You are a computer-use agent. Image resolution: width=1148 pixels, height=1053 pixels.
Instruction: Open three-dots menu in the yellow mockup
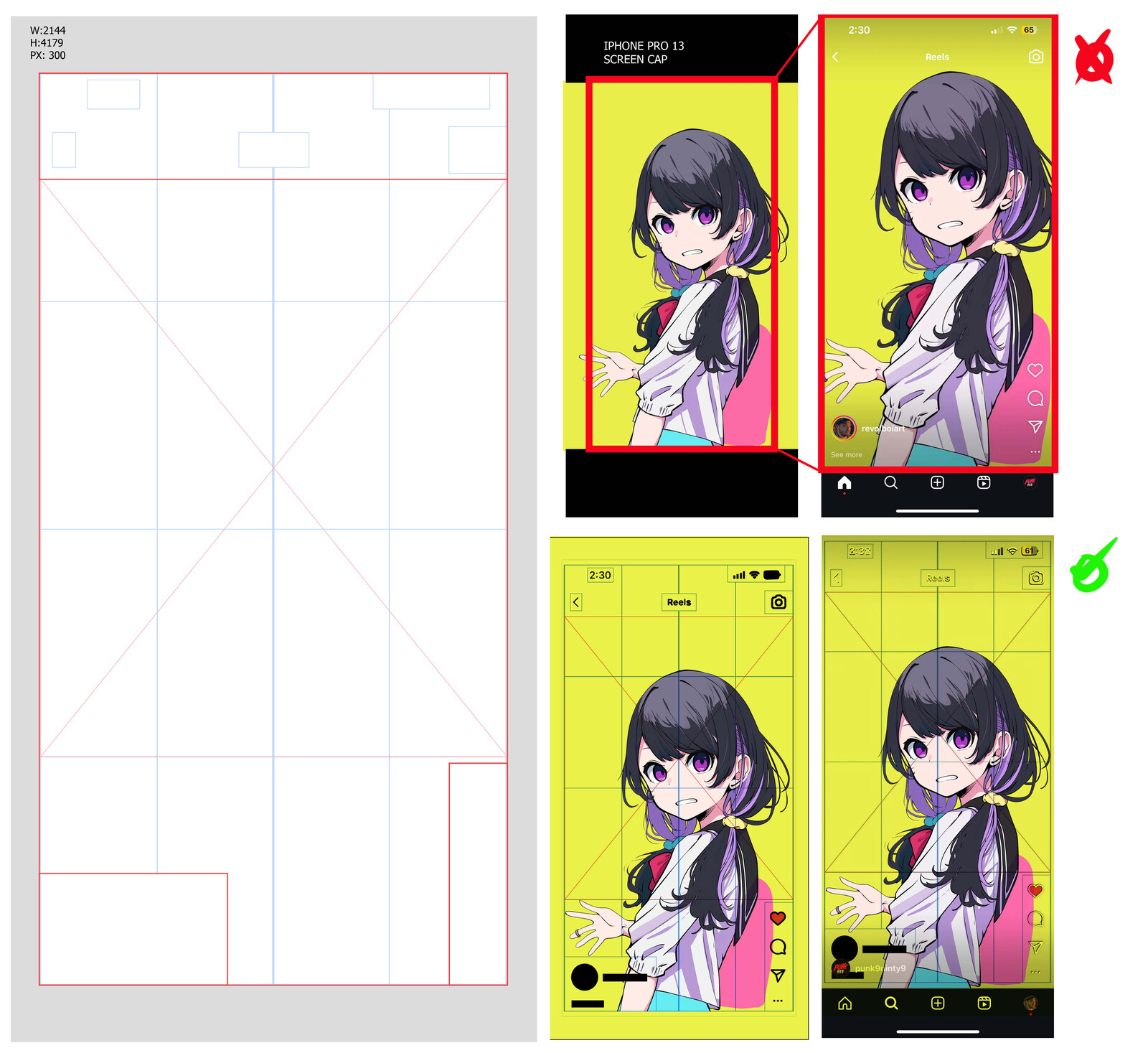[778, 1001]
